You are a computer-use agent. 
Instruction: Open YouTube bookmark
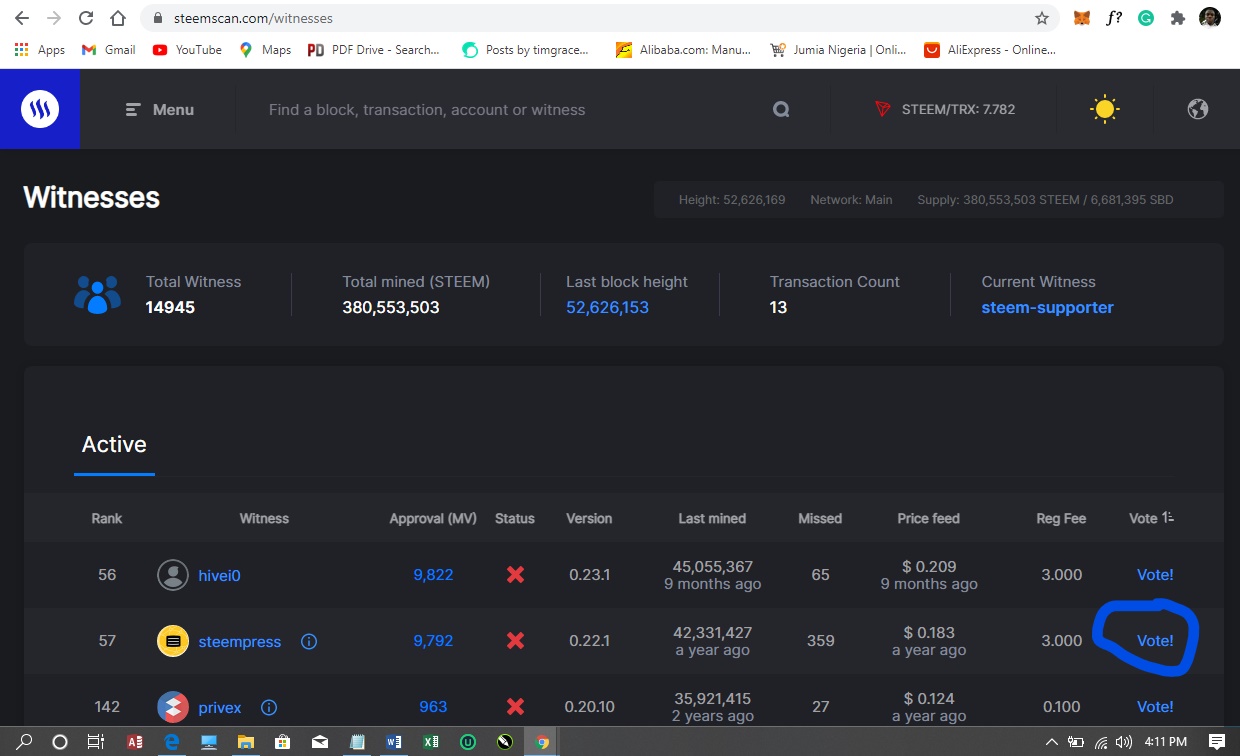pyautogui.click(x=187, y=49)
